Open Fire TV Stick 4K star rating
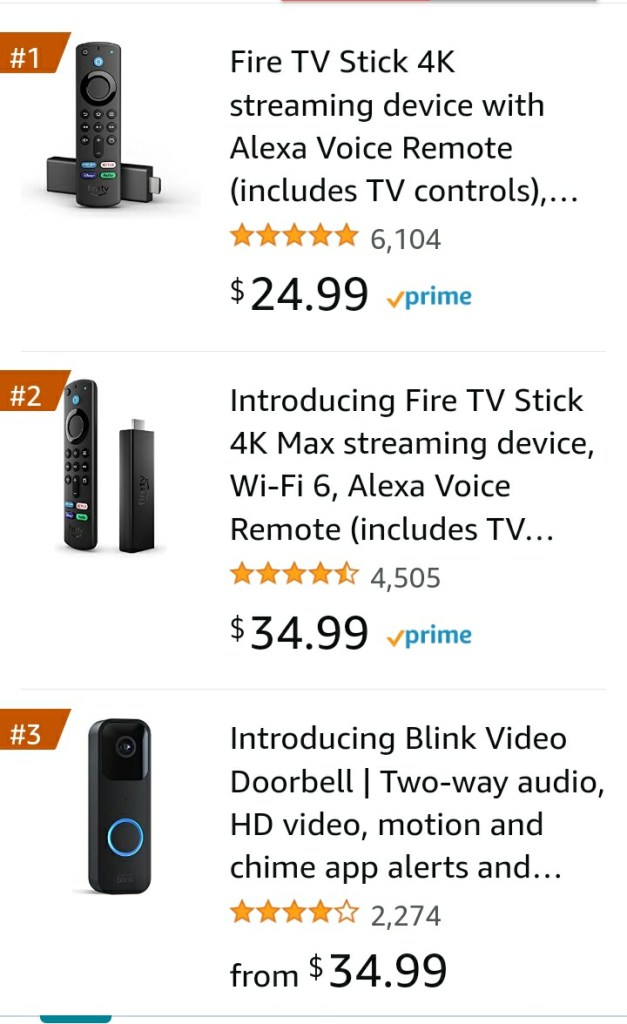 click(x=293, y=237)
